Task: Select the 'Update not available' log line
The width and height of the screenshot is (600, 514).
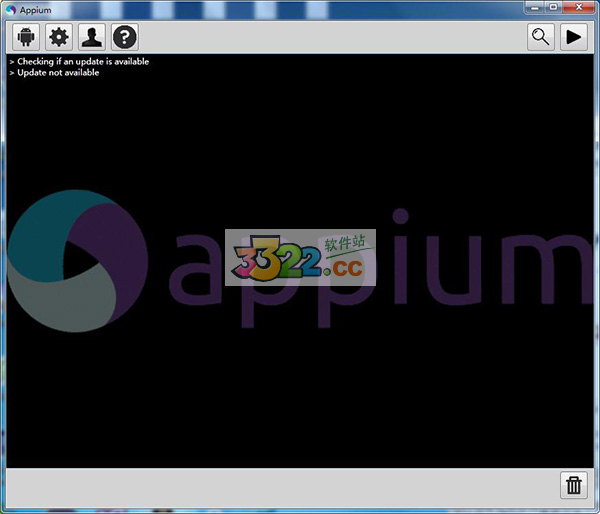Action: (x=58, y=73)
